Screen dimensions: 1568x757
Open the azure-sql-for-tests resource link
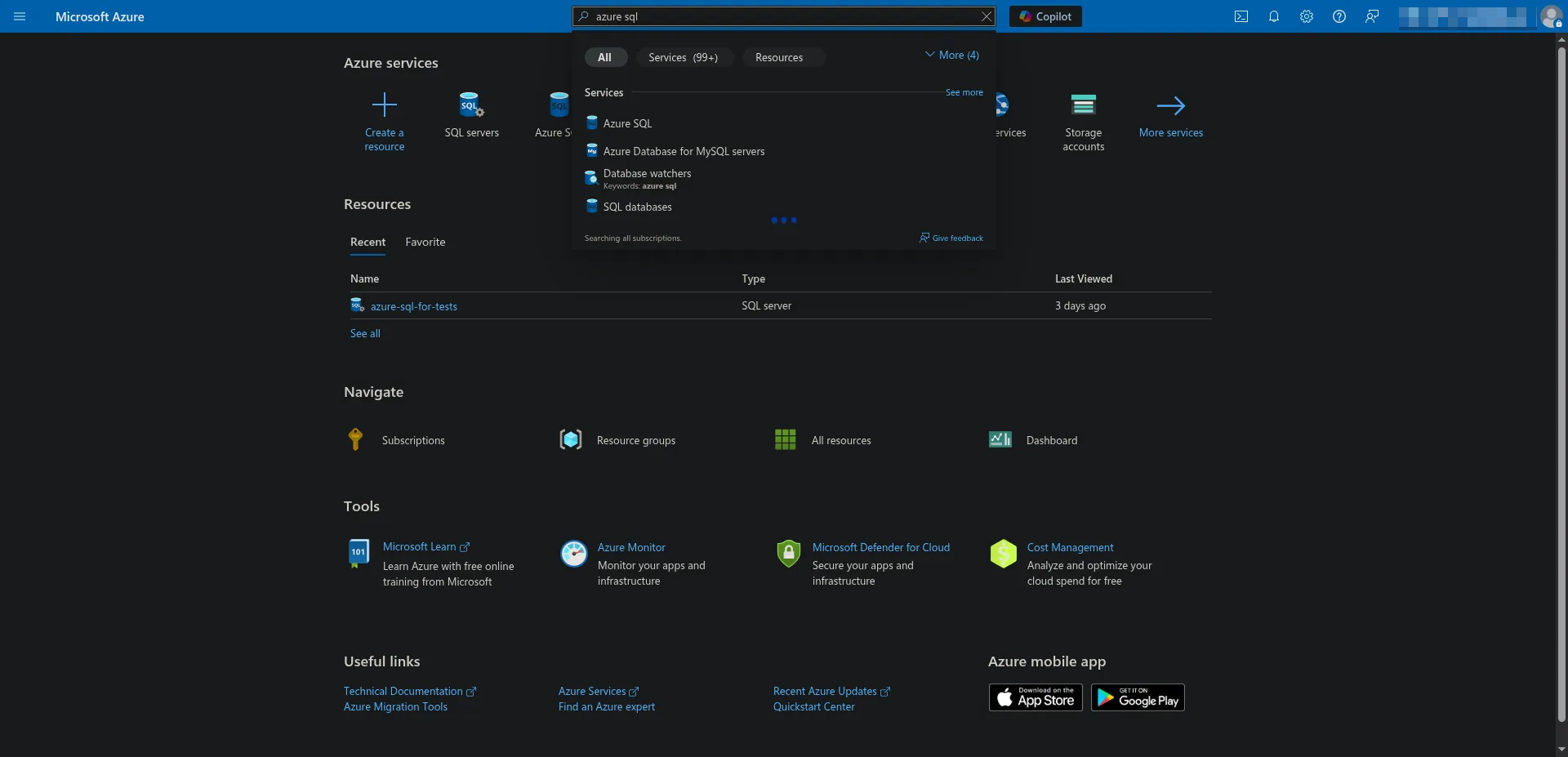(x=413, y=306)
